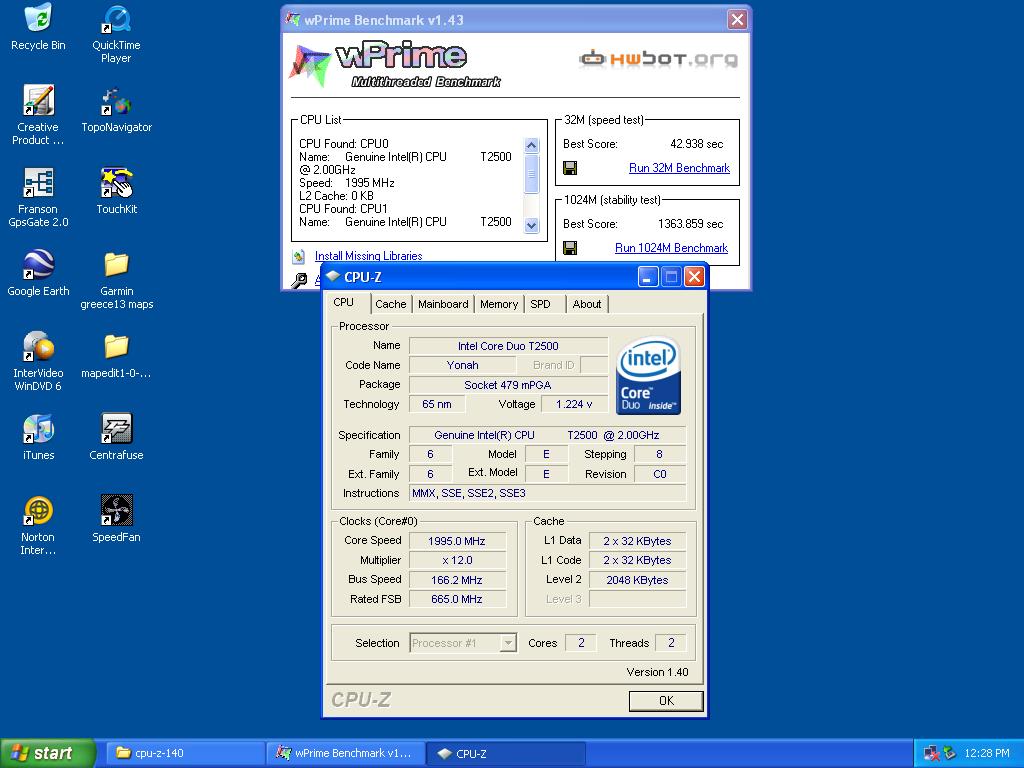Screen dimensions: 1024x768
Task: Select Google Earth desktop shortcut
Action: pos(38,264)
